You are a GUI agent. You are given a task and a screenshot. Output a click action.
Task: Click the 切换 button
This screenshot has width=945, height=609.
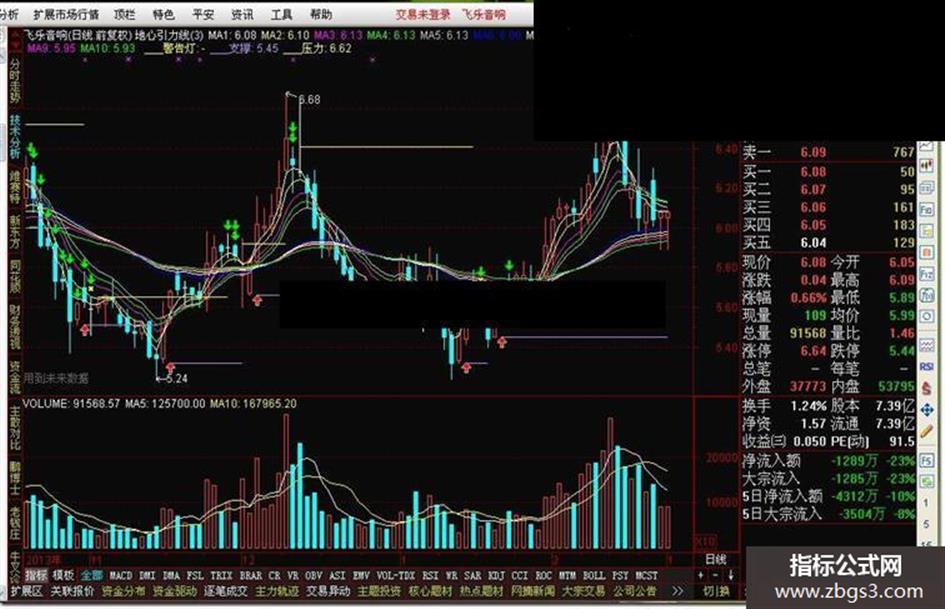click(x=715, y=591)
